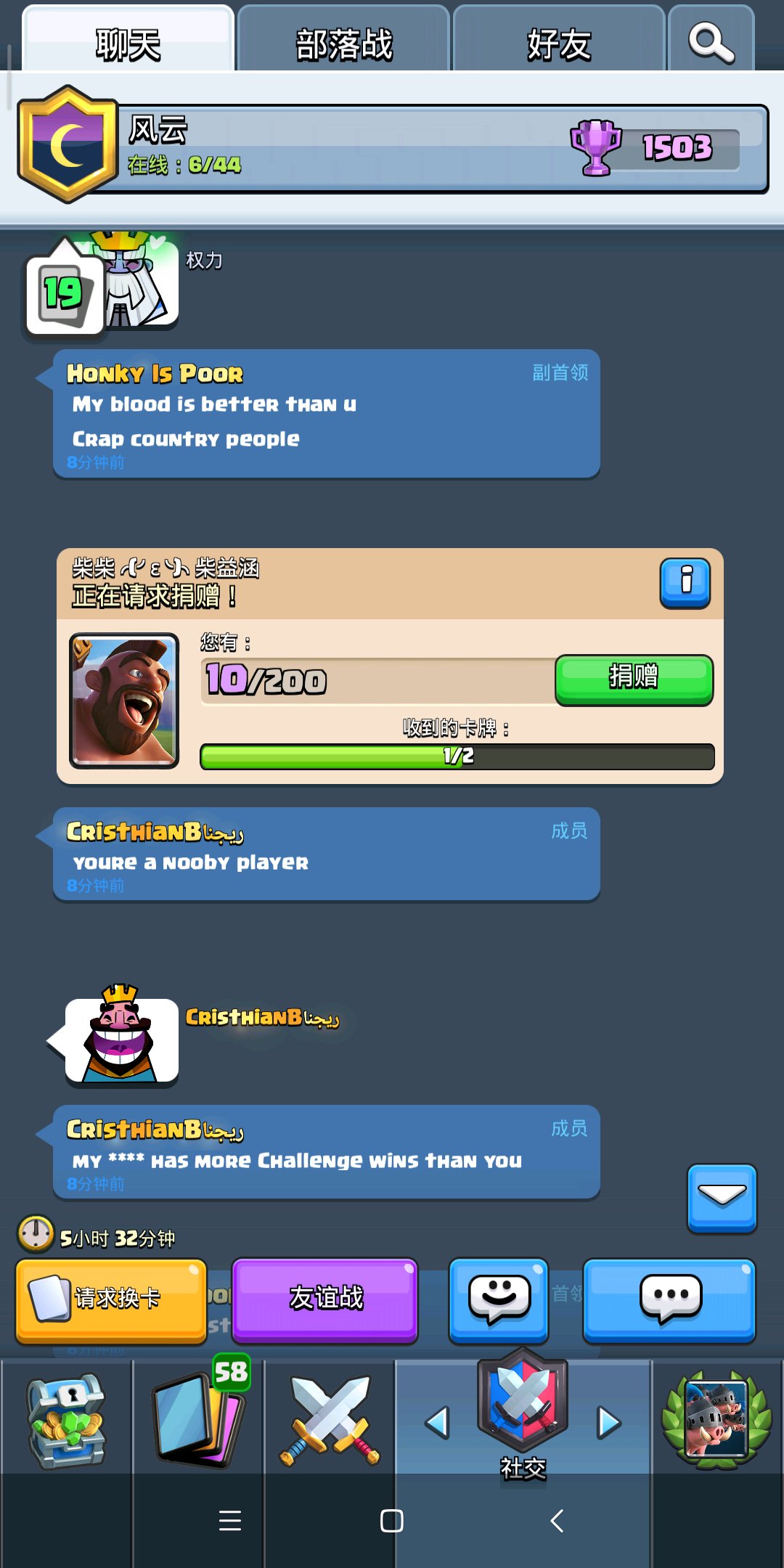This screenshot has width=784, height=1568.
Task: Tap the blue info icon on donation request
Action: click(x=685, y=583)
